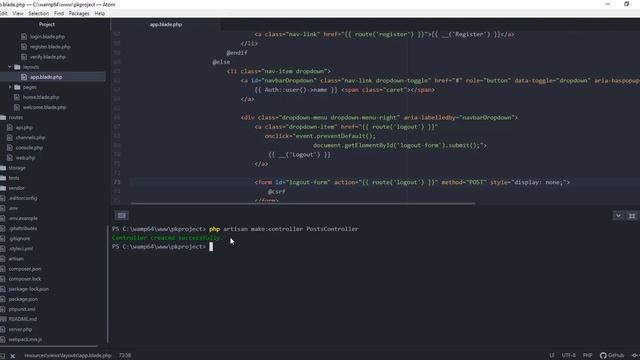This screenshot has height=360, width=640.
Task: Open the .gitattributes file
Action: click(23, 229)
